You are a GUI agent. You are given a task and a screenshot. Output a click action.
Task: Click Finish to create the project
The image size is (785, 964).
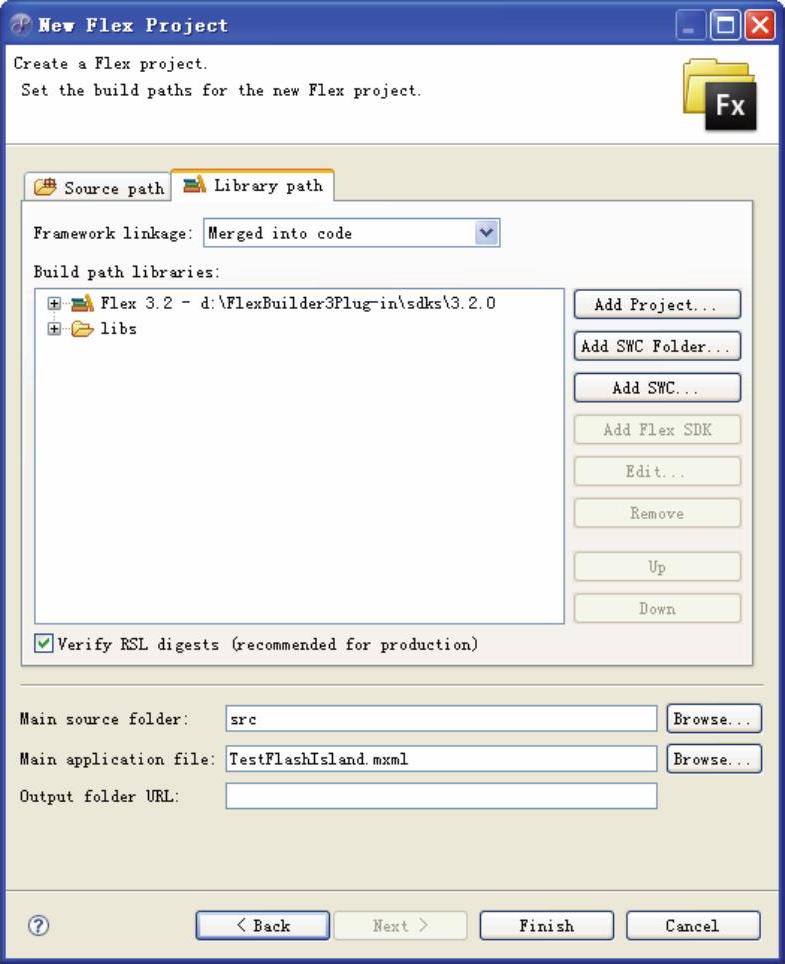point(546,925)
